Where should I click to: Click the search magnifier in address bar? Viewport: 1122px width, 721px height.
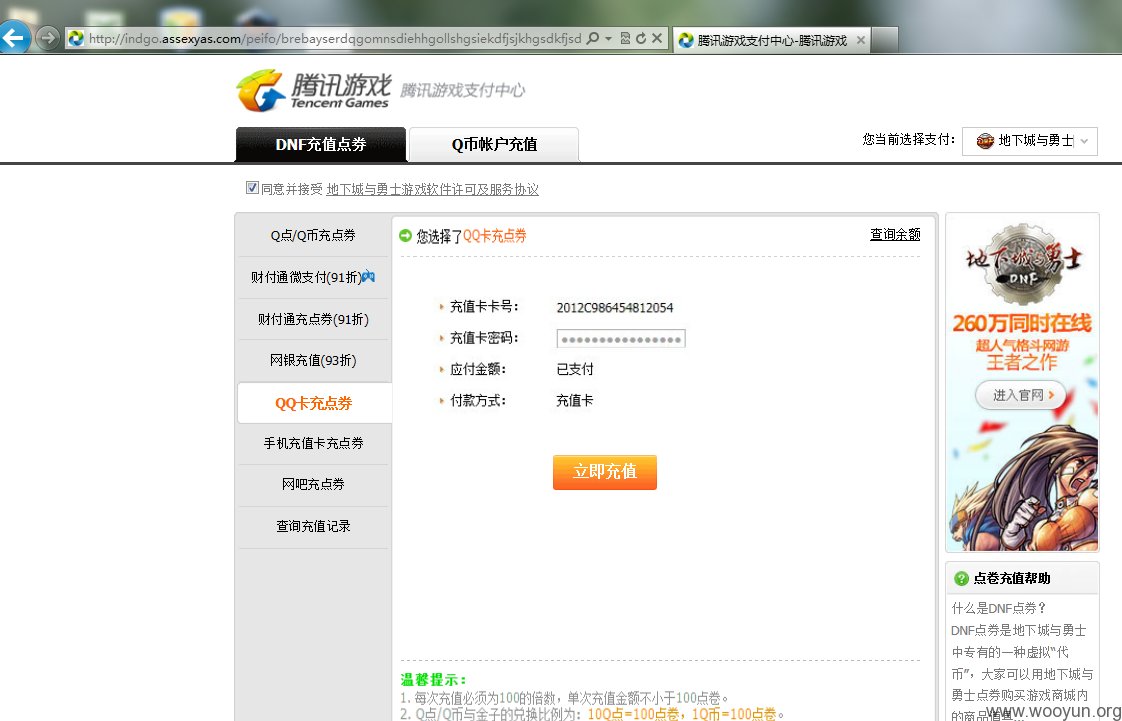(x=592, y=38)
